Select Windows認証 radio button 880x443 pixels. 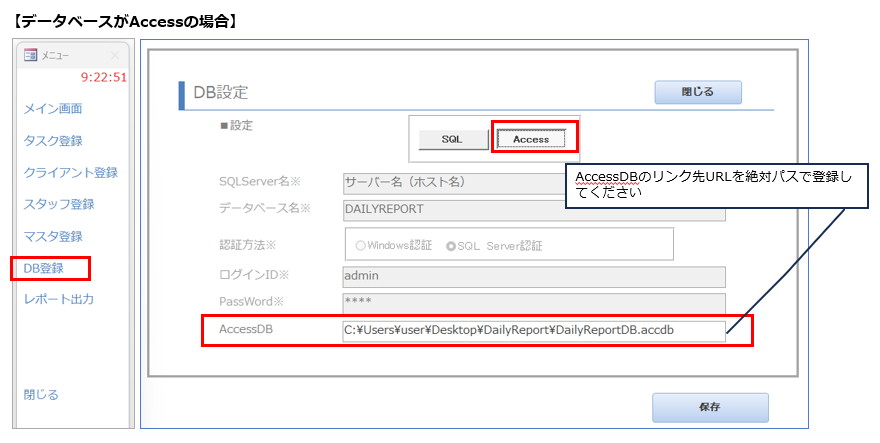360,245
